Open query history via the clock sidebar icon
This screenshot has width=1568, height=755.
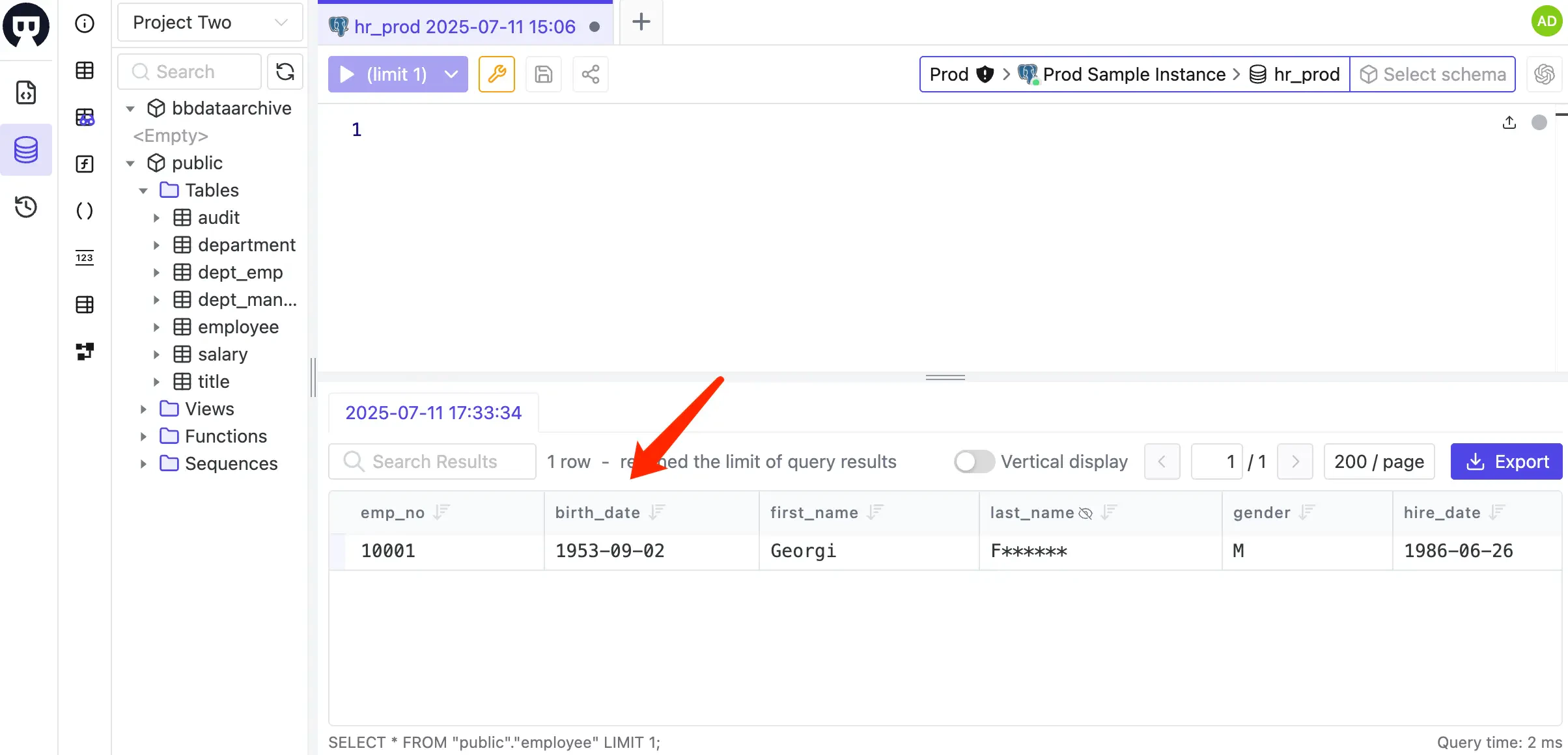26,207
